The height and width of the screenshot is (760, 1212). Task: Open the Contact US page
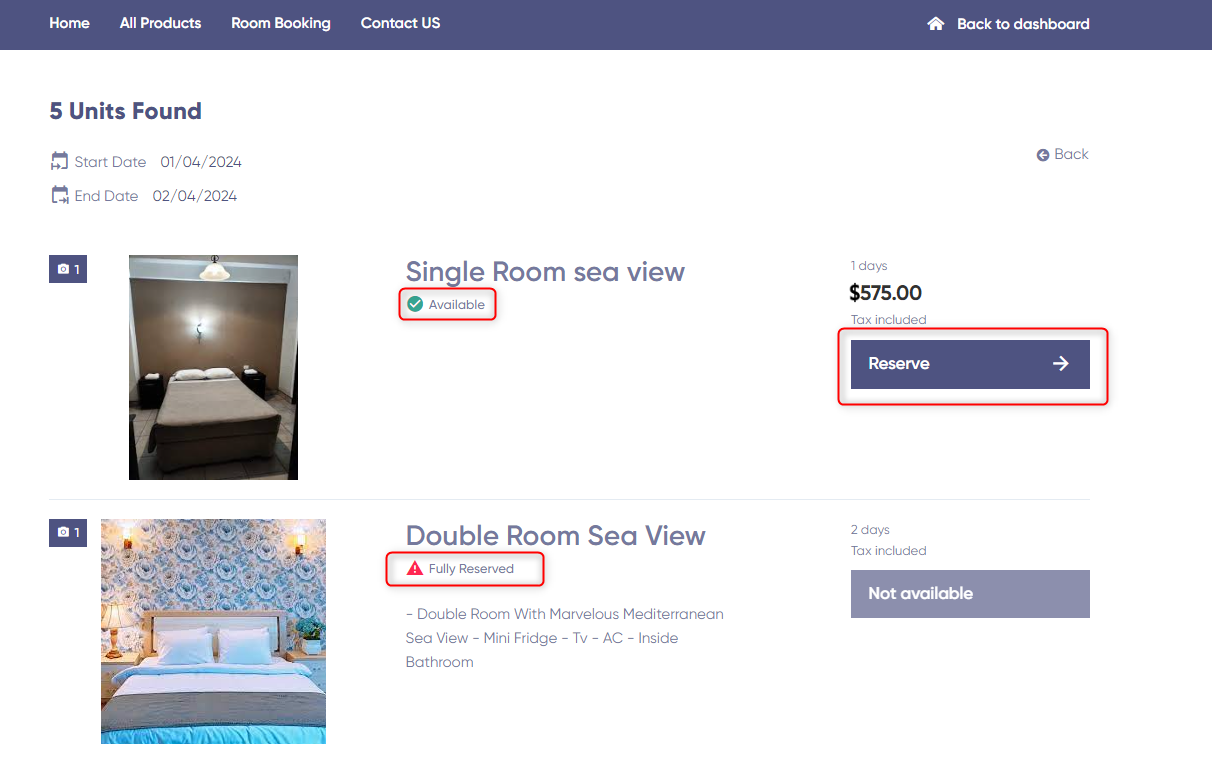pos(400,23)
